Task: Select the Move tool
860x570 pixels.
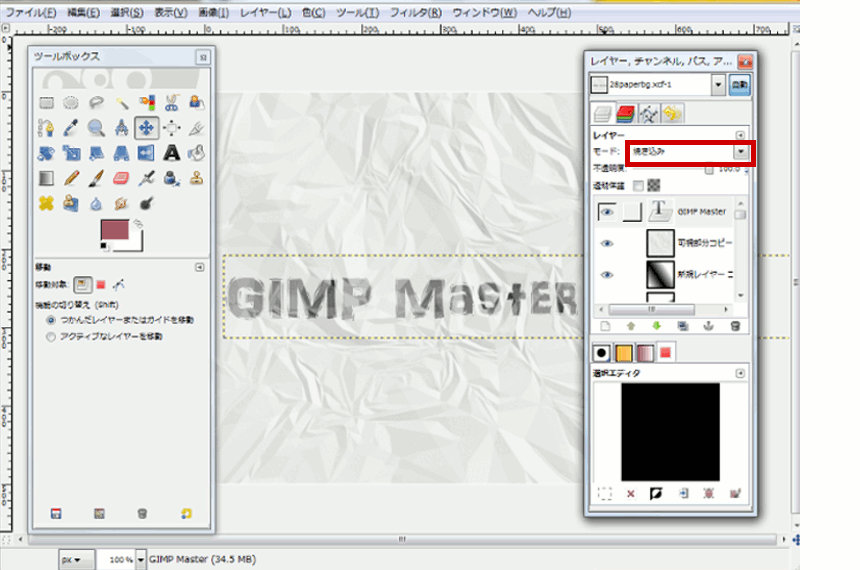Action: click(x=146, y=128)
